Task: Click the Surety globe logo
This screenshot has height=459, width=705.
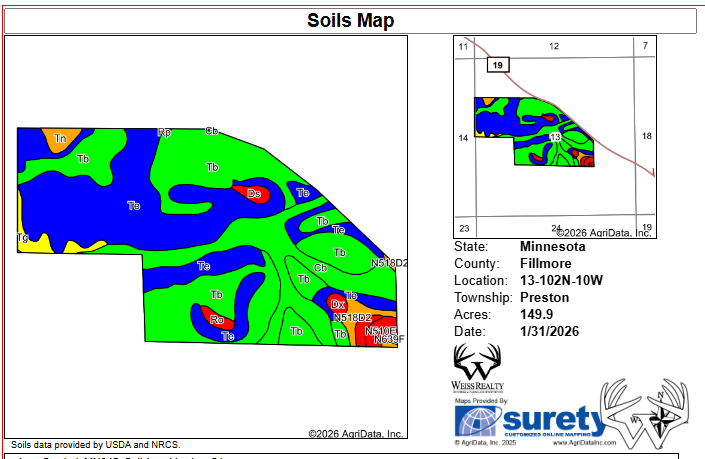Action: (x=478, y=421)
